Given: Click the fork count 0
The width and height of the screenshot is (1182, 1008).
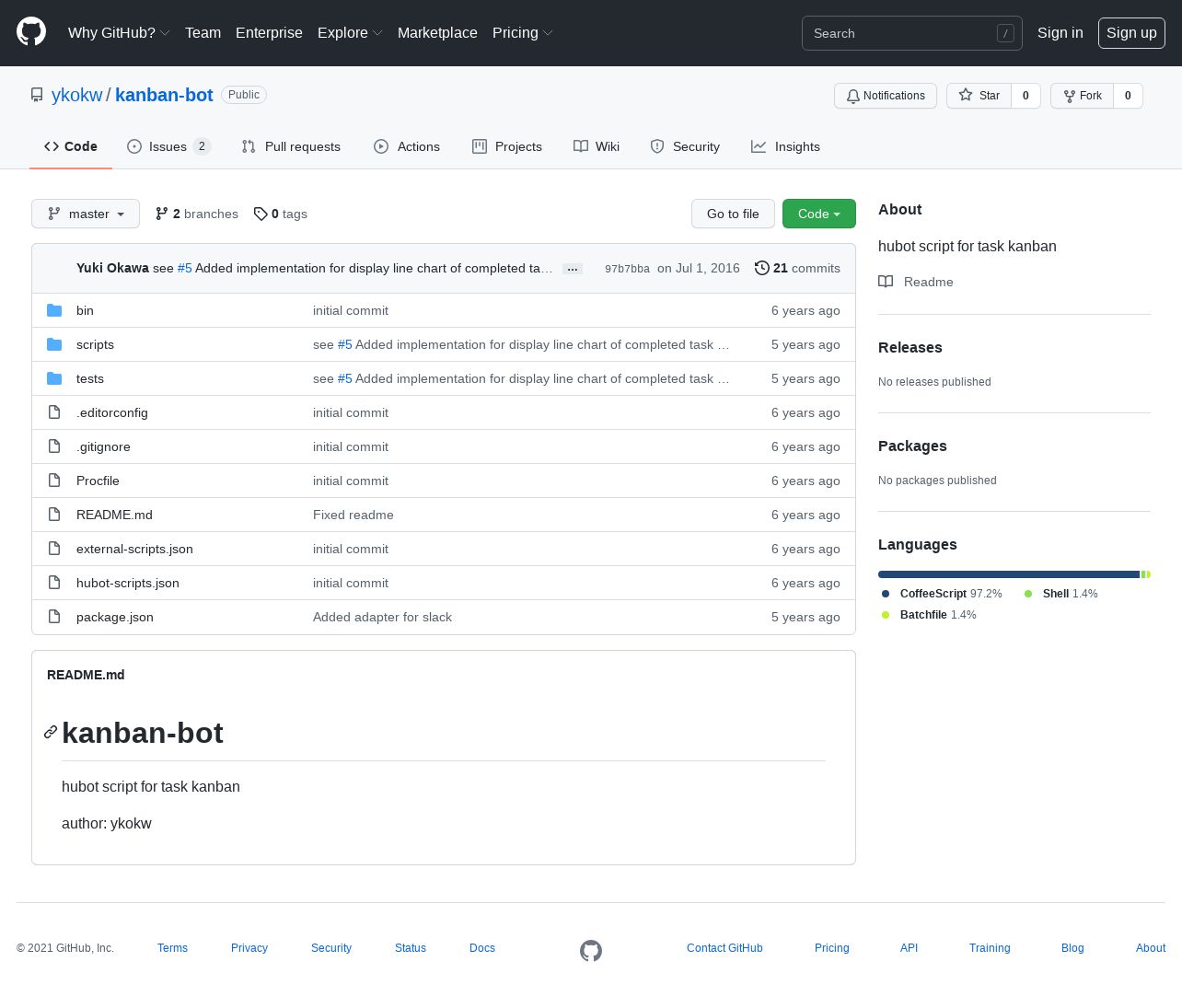Looking at the screenshot, I should 1128,96.
